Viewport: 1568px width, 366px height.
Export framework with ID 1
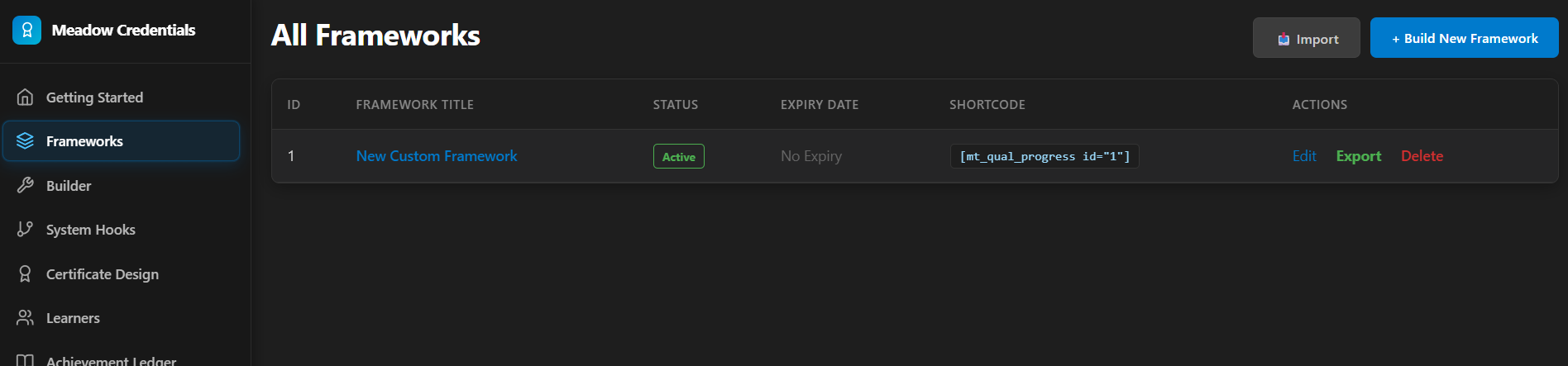[1359, 156]
